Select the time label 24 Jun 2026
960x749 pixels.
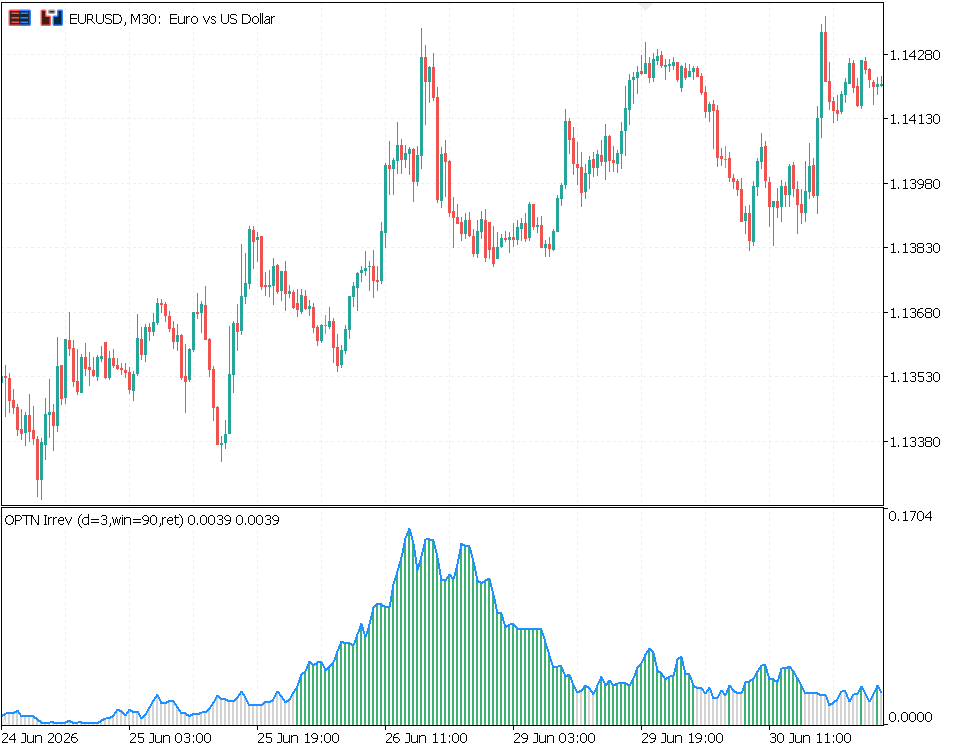40,738
